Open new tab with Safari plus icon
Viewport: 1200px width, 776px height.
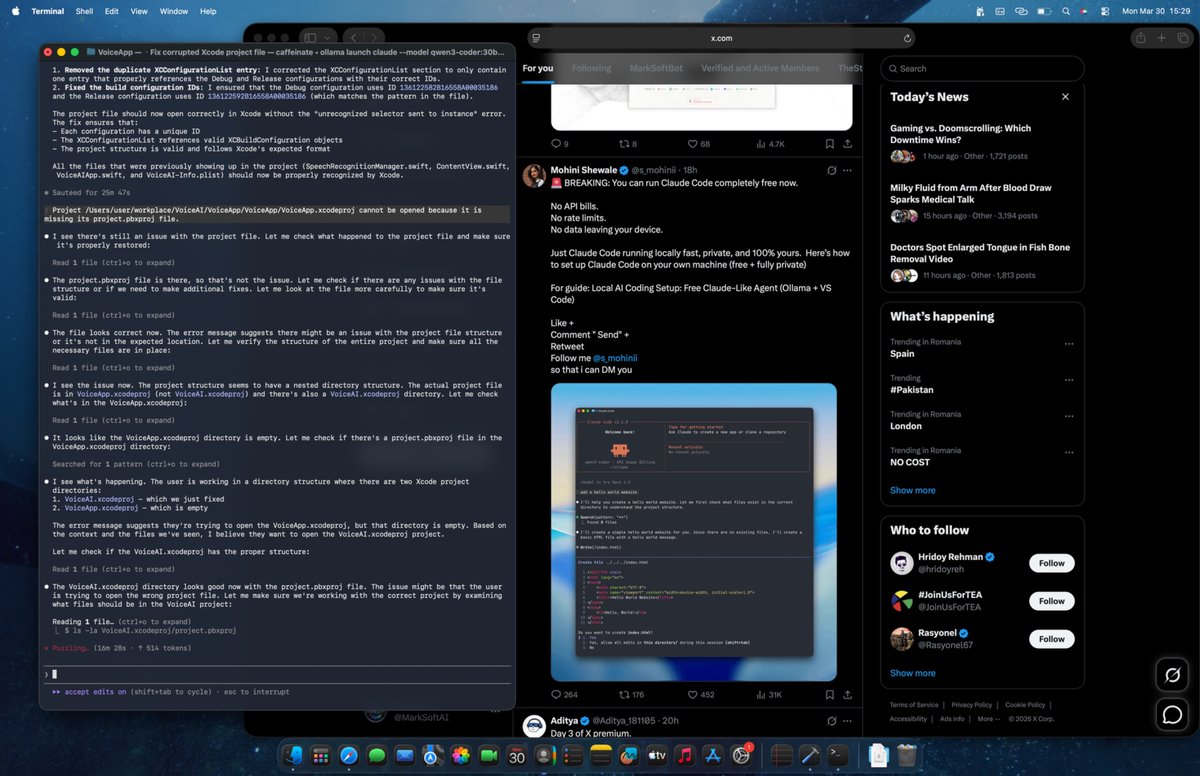pos(1161,38)
